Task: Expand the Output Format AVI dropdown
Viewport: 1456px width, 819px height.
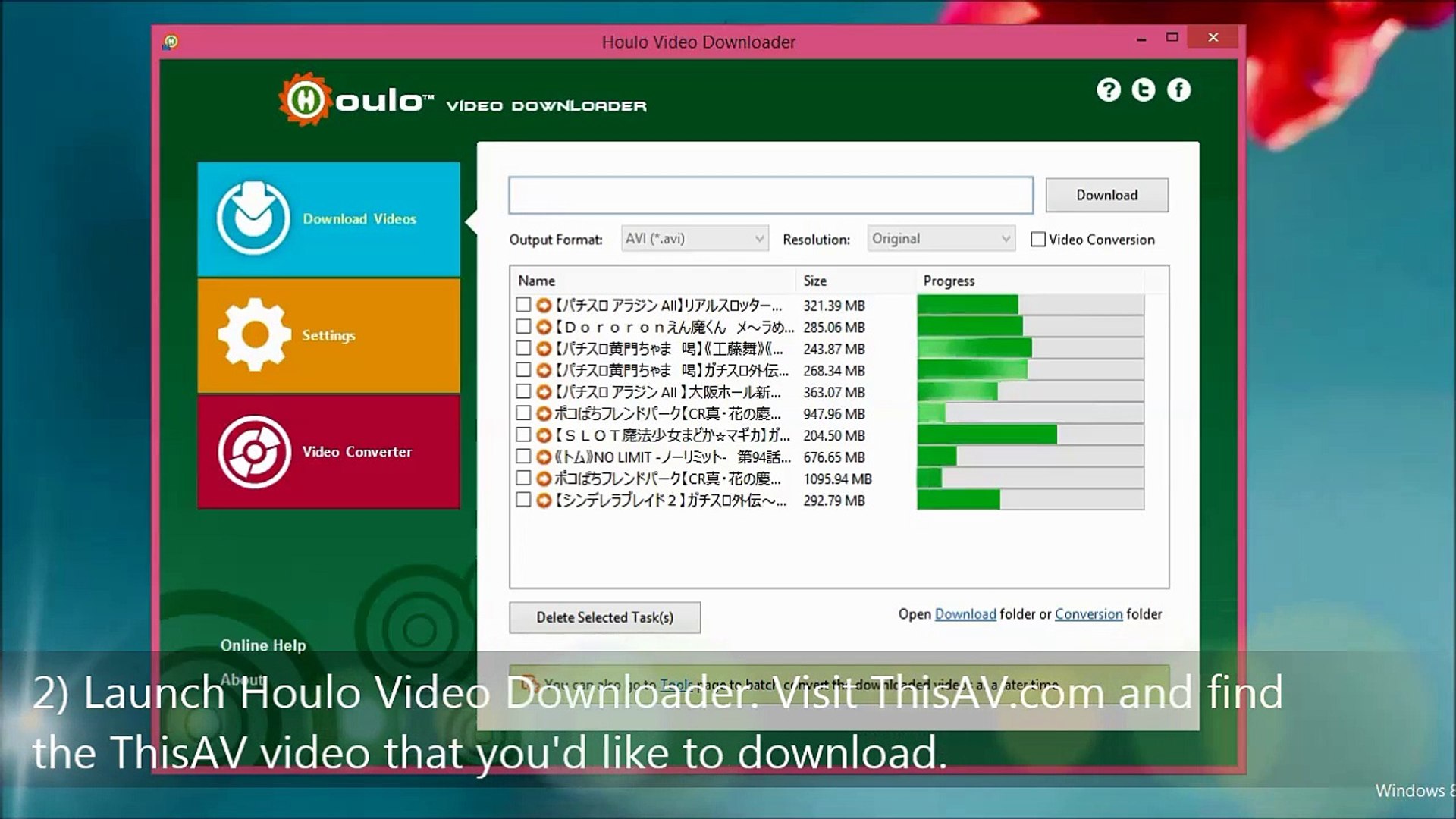Action: coord(695,239)
